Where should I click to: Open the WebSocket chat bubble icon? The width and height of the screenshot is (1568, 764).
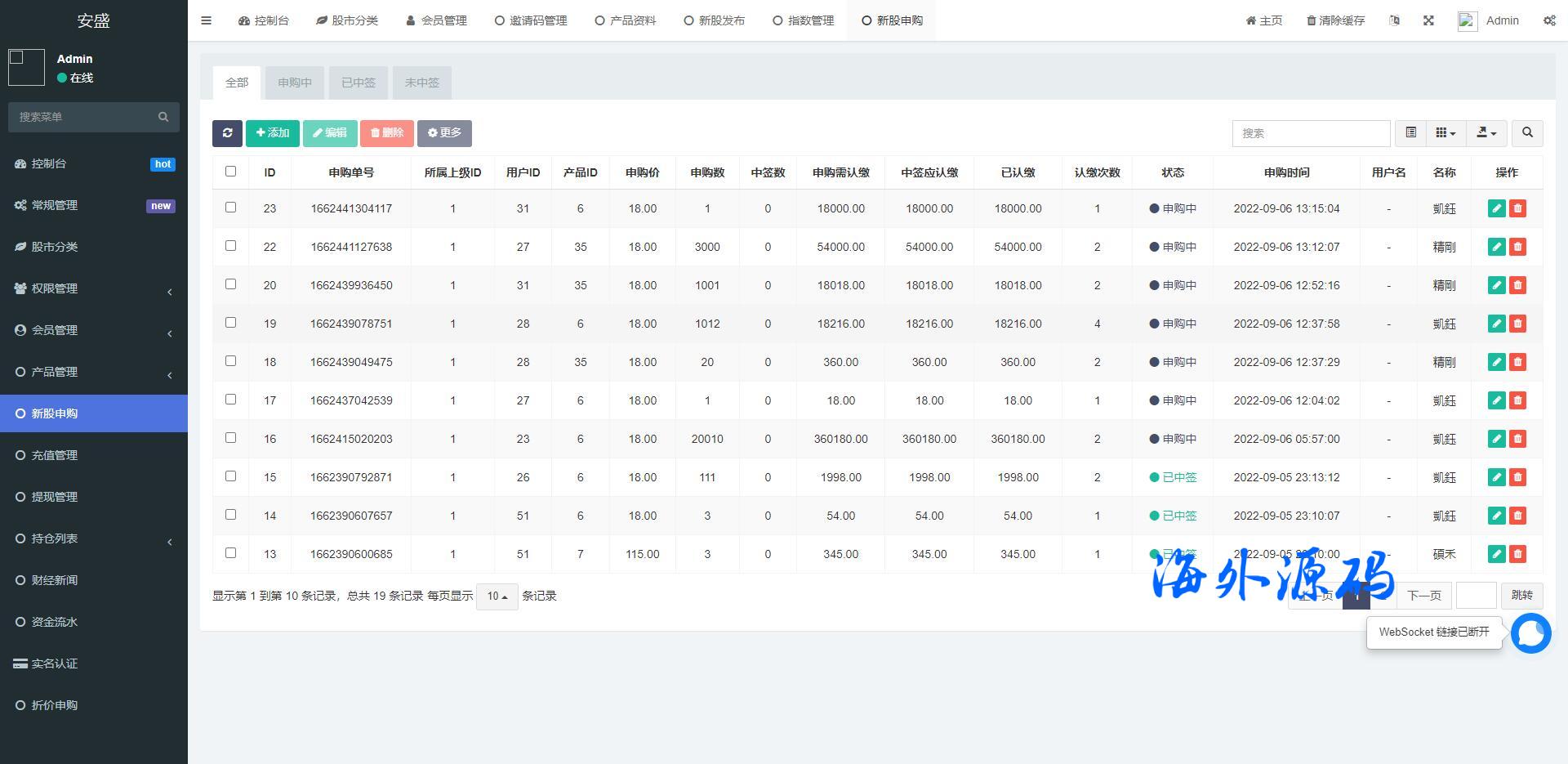1530,633
